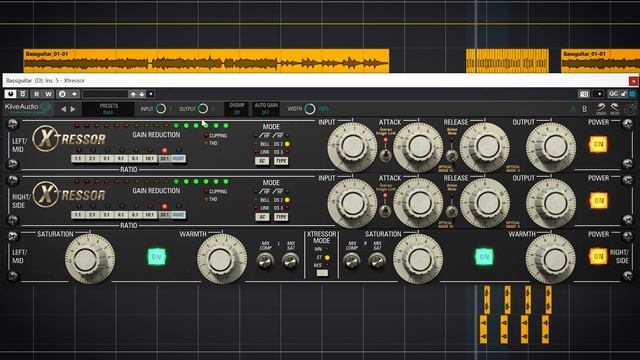This screenshot has height=360, width=640.
Task: Click DS 2 mode LED on Left/Mid unit
Action: click(x=287, y=144)
